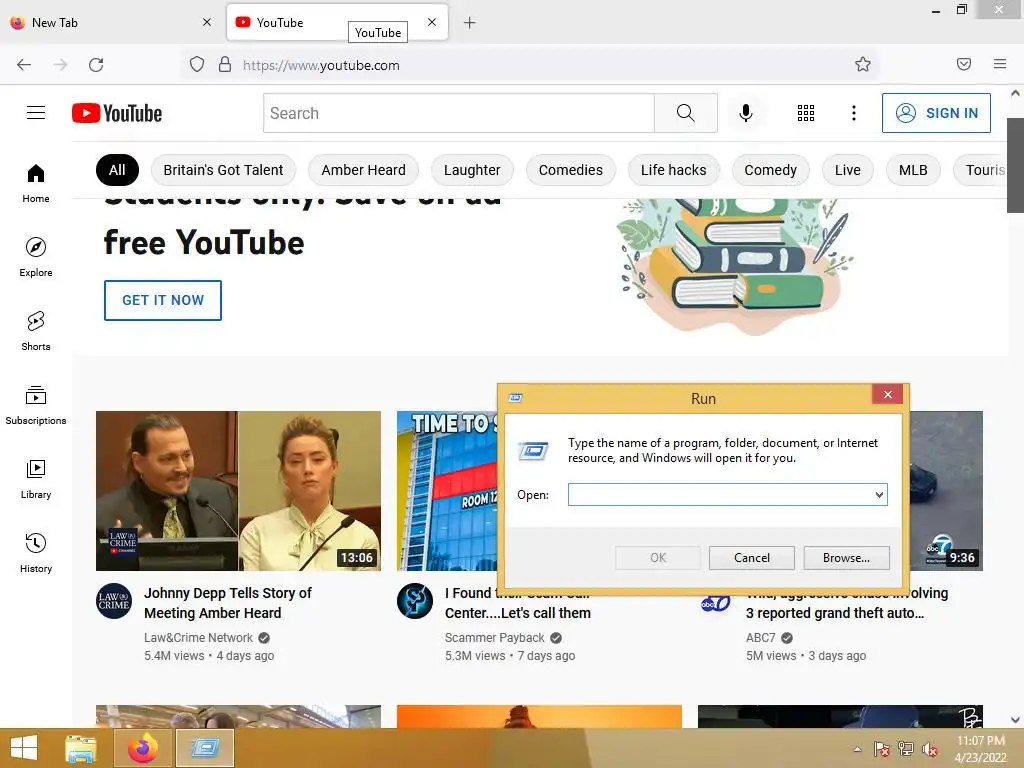Image resolution: width=1024 pixels, height=768 pixels.
Task: Open a new tab with plus button
Action: click(470, 23)
